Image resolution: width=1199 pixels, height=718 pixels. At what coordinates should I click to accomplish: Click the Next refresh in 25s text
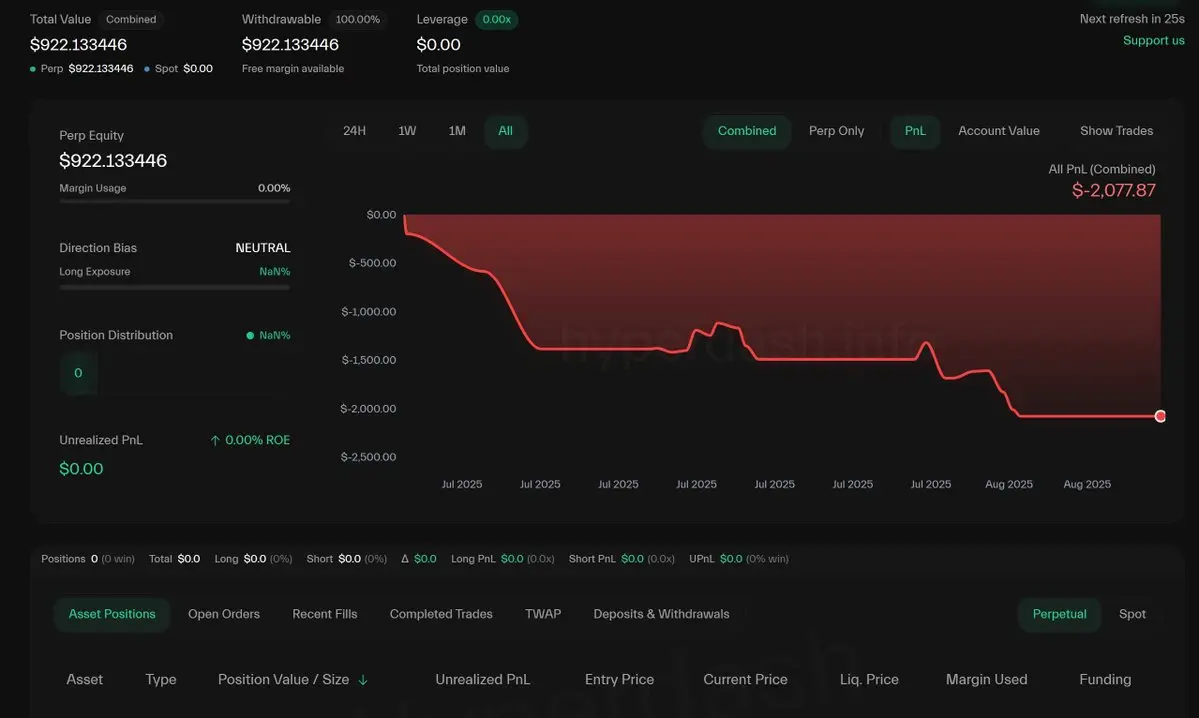pos(1132,18)
